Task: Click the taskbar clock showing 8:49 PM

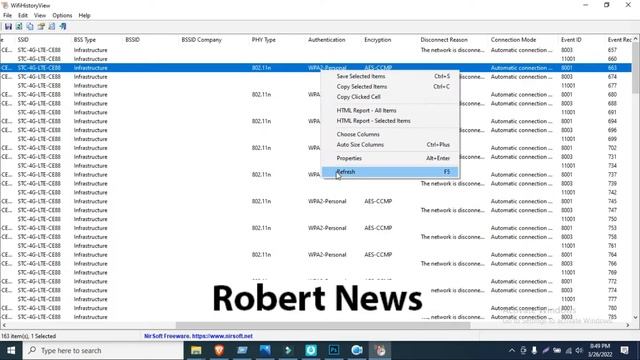Action: click(600, 350)
